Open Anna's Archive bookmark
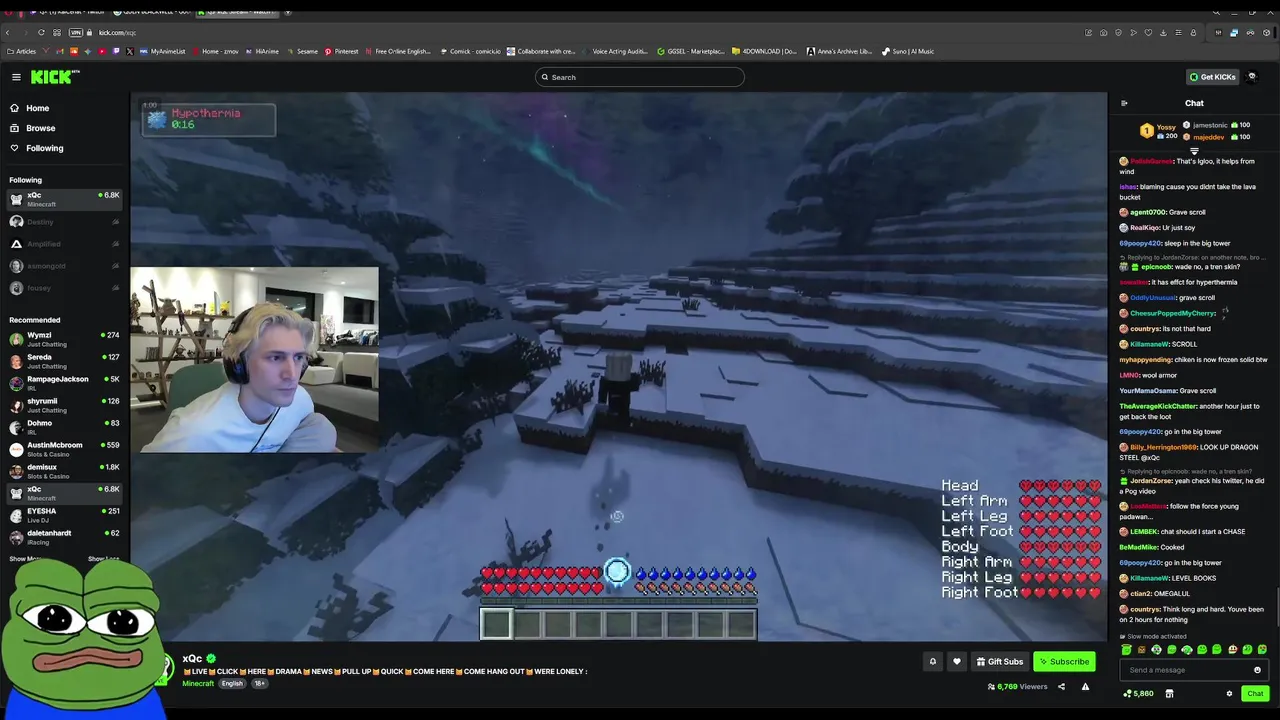Image resolution: width=1280 pixels, height=720 pixels. (x=839, y=51)
